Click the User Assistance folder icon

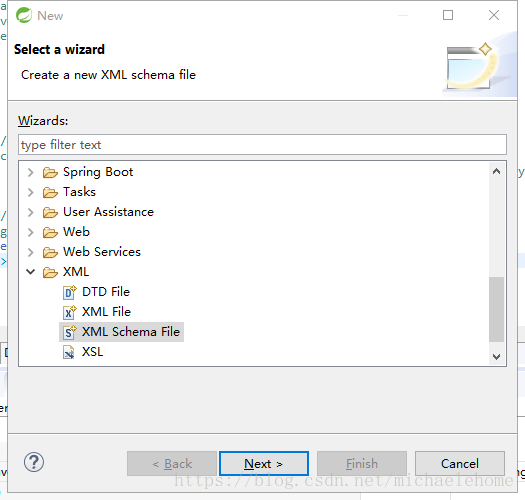50,212
